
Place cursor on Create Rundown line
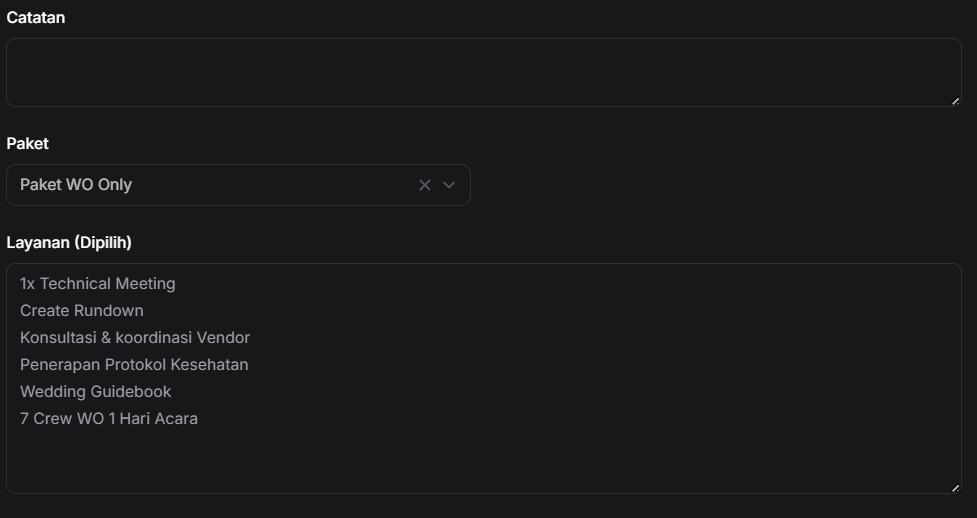tap(82, 311)
